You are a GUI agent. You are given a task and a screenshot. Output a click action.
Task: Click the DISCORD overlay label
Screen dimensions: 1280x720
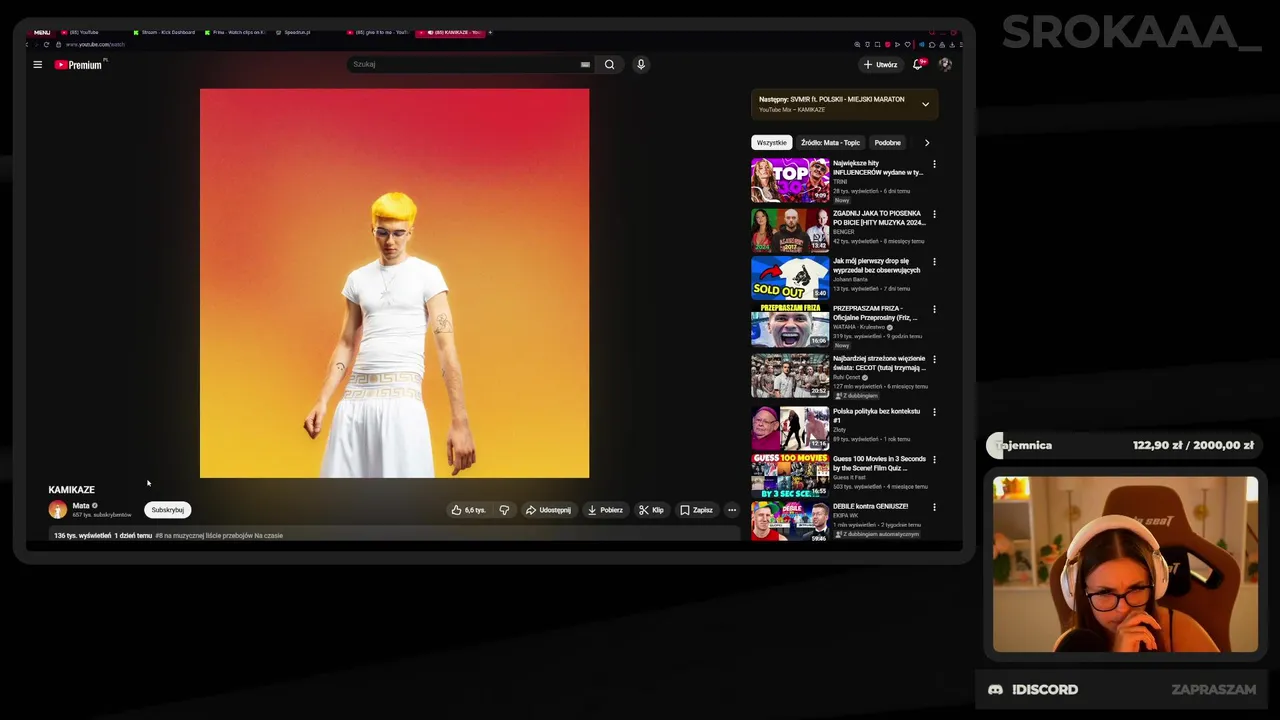coord(1045,690)
